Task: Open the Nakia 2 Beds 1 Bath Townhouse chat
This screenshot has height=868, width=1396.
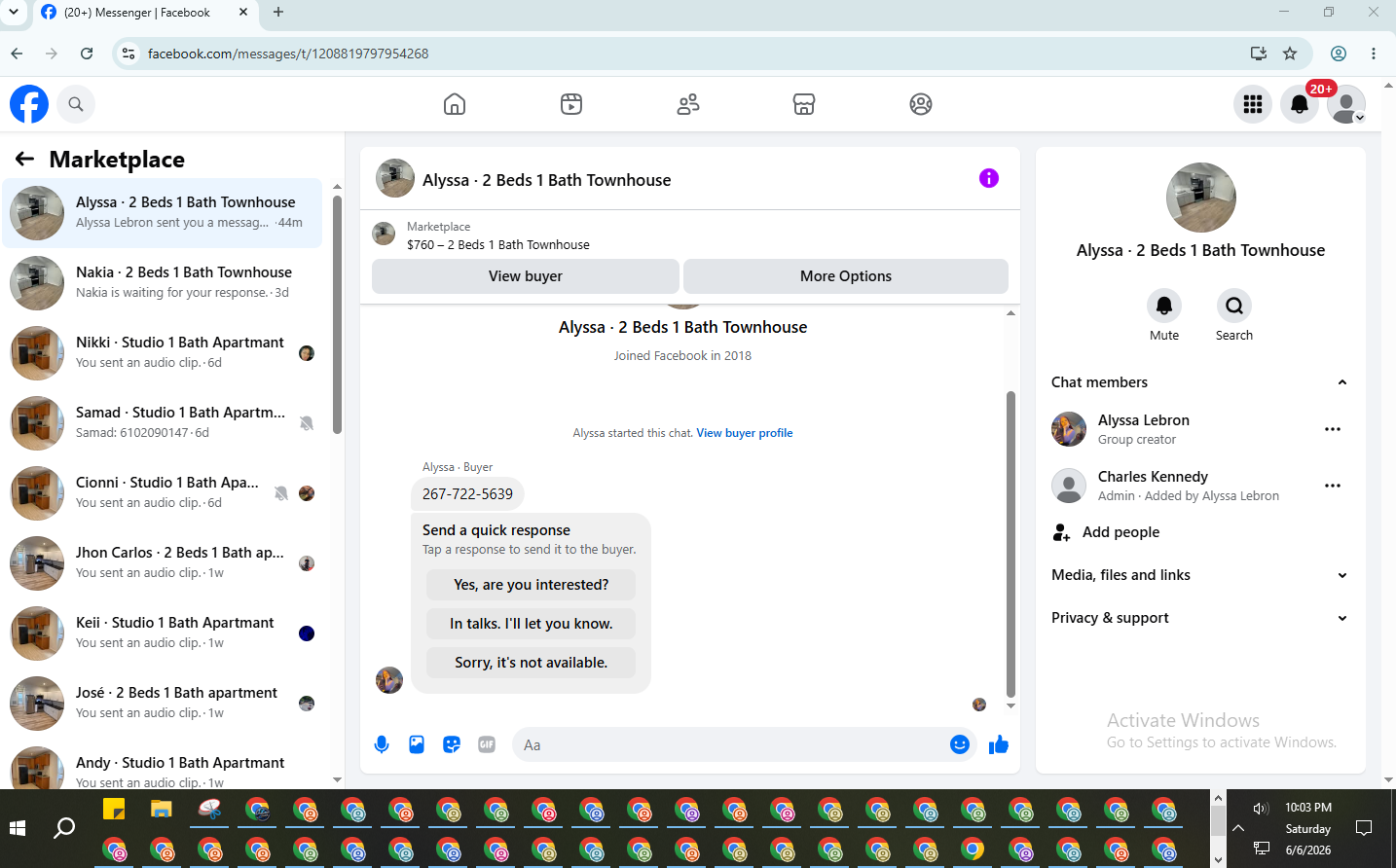Action: pos(163,283)
